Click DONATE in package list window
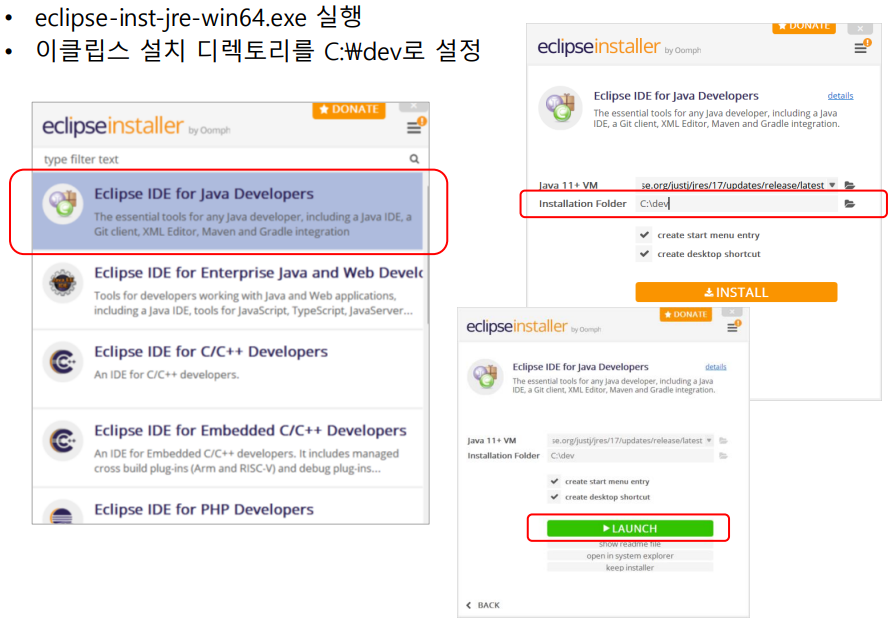 (349, 110)
